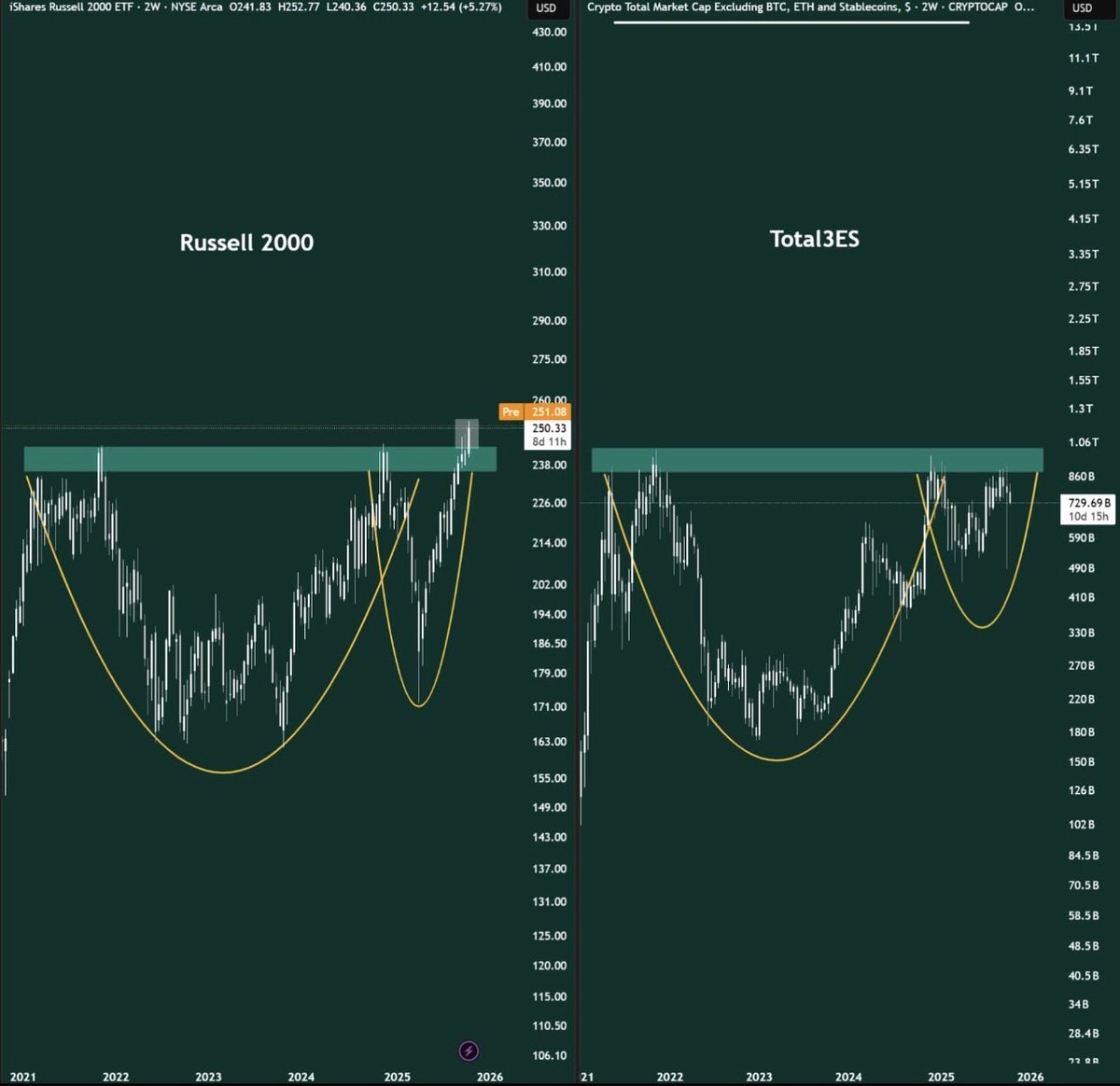1120x1086 pixels.
Task: Click the 10d 15h countdown under Total3ES price
Action: (x=1086, y=515)
